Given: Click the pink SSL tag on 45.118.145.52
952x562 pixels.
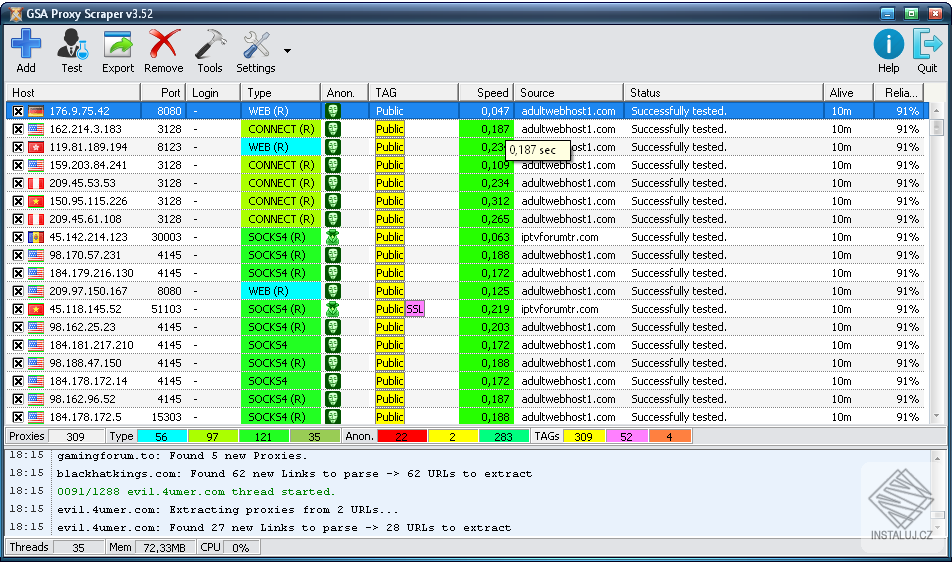Looking at the screenshot, I should 414,309.
